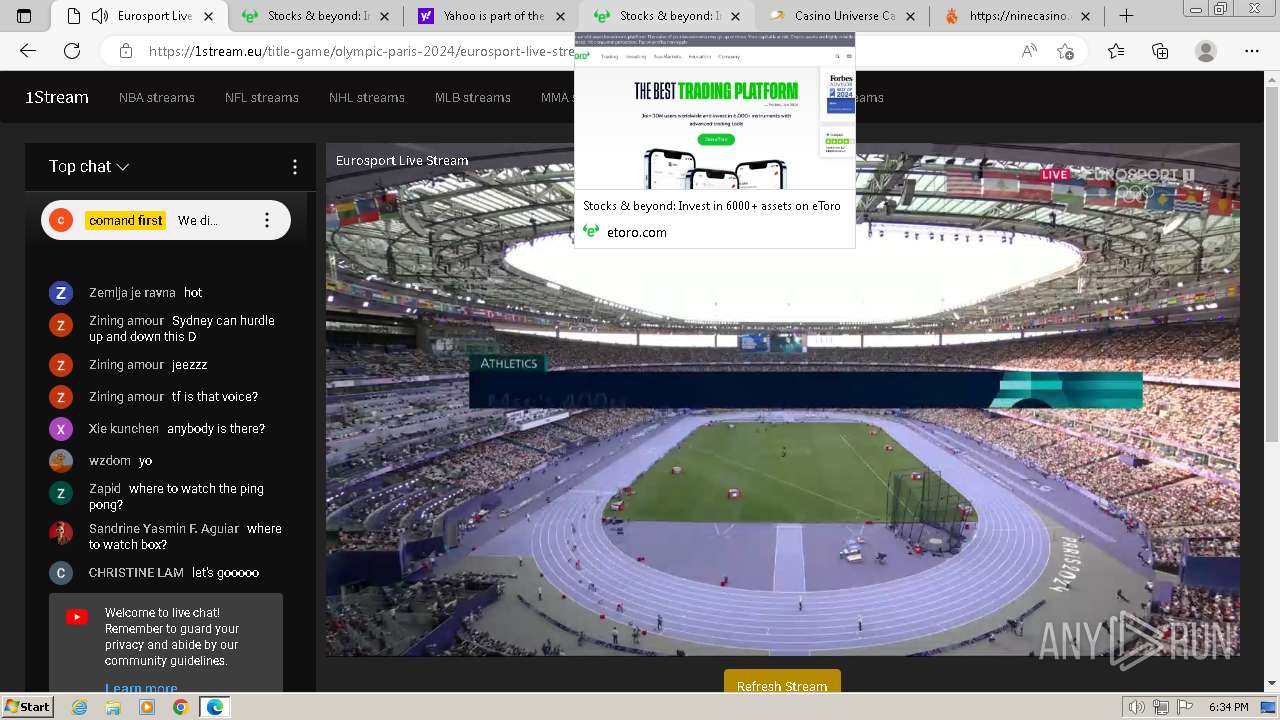Open File Explorer from the taskbar
1280x720 pixels.
coord(113,707)
